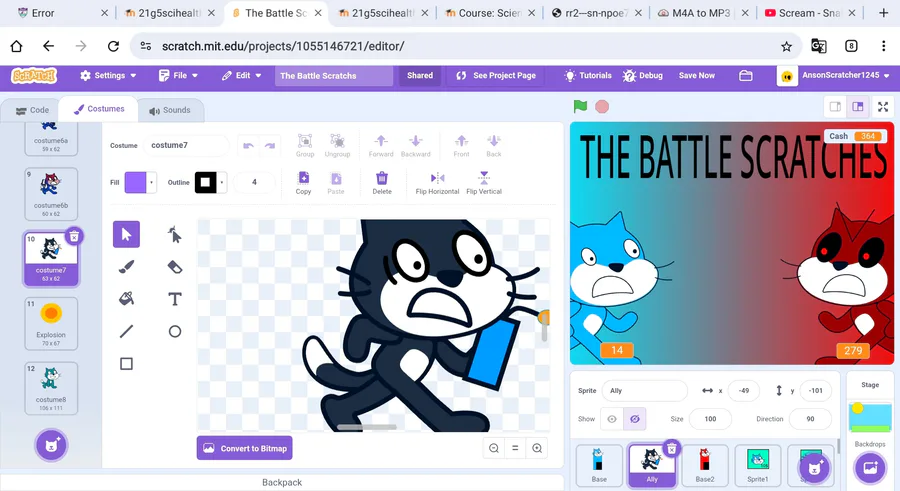Hide the Ally sprite with crossed eye
This screenshot has width=900, height=491.
point(635,419)
